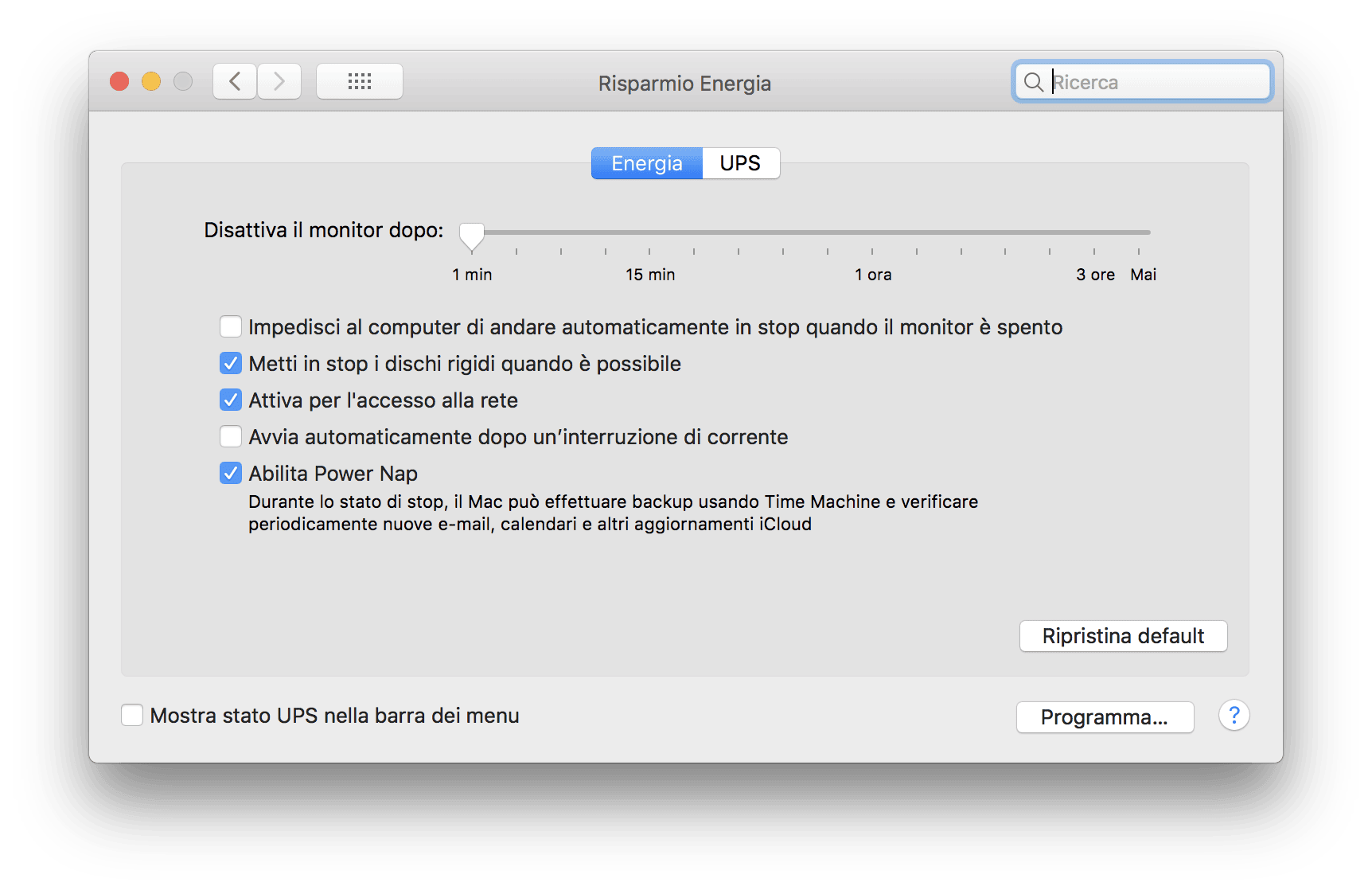
Task: Open help with the question mark button
Action: 1234,716
